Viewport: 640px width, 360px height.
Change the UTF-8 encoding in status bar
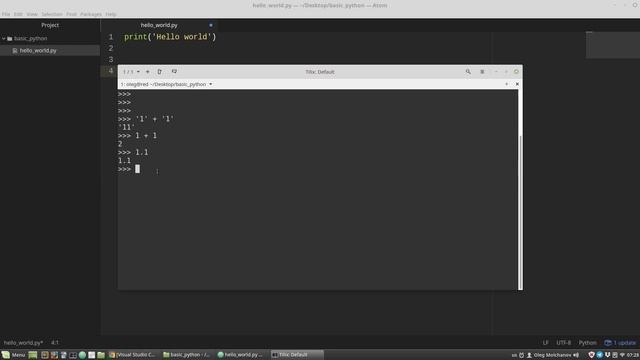pos(564,343)
